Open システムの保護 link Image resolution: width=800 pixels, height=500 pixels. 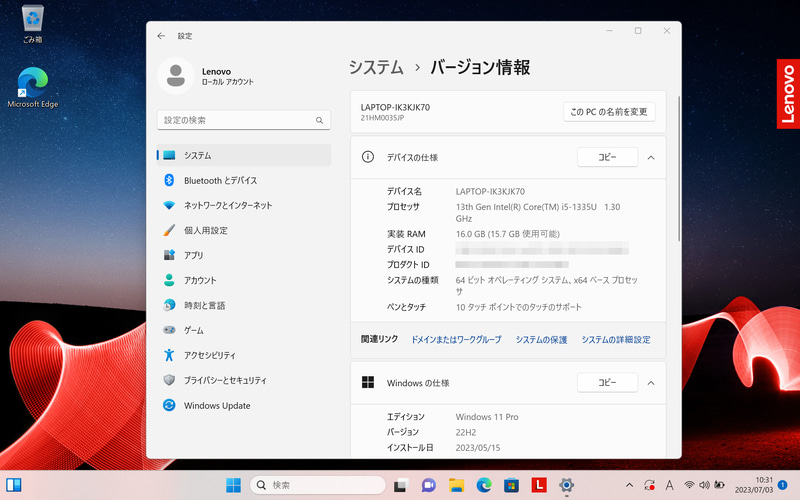click(x=541, y=340)
